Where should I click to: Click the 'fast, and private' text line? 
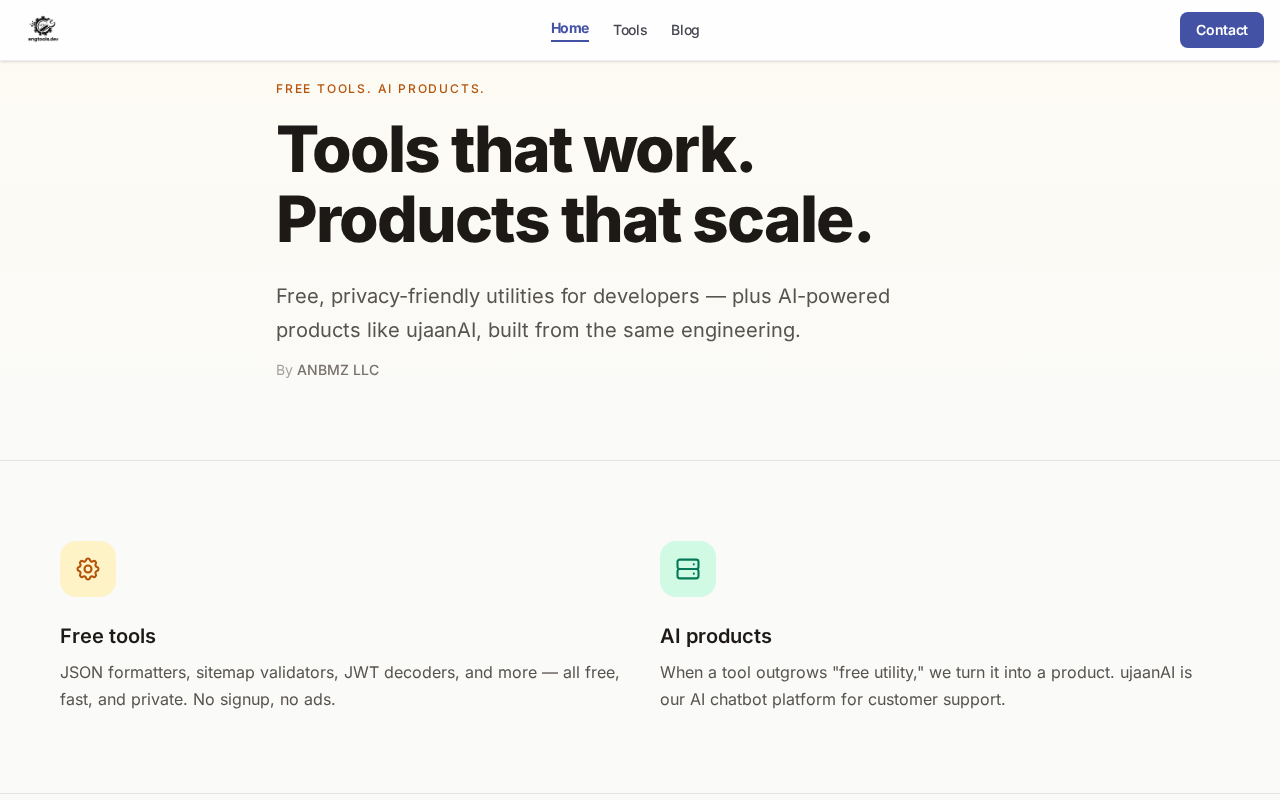[x=124, y=699]
